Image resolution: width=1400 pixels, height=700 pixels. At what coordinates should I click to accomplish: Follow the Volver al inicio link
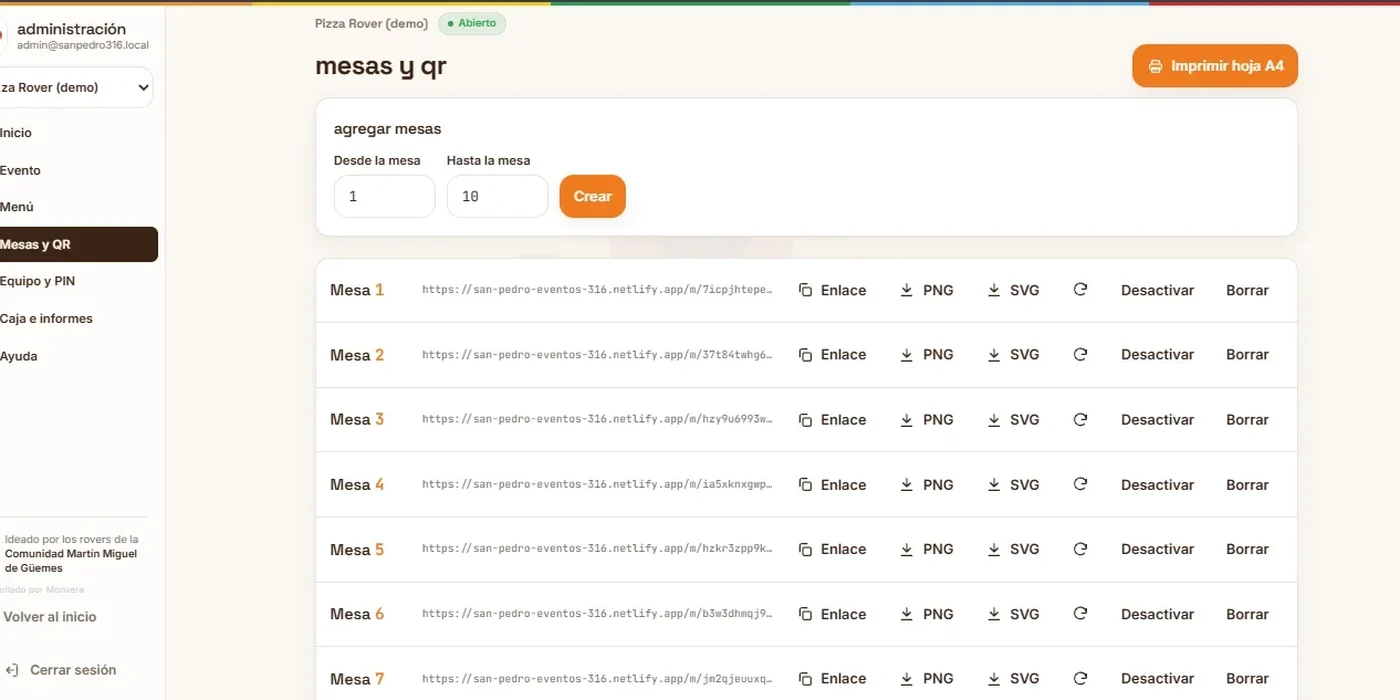click(x=50, y=617)
